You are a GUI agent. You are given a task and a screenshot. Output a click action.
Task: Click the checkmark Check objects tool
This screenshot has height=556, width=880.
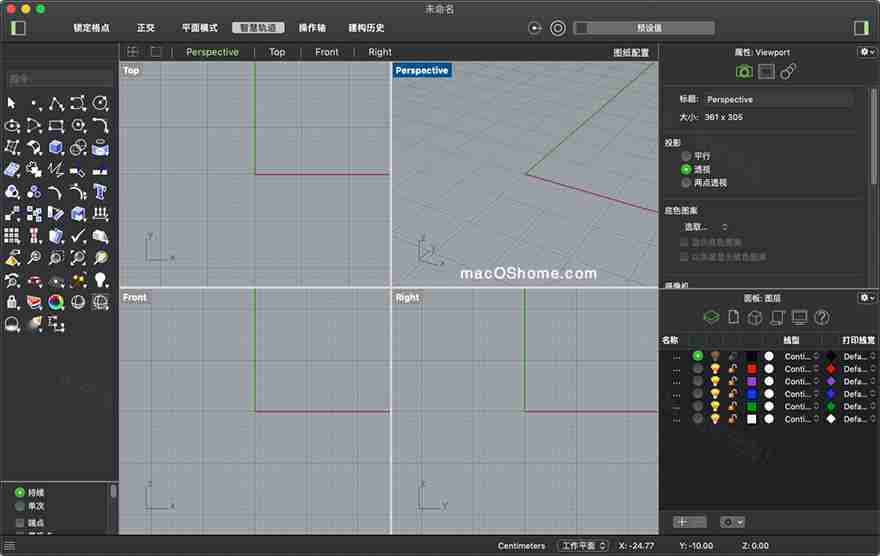click(x=78, y=236)
